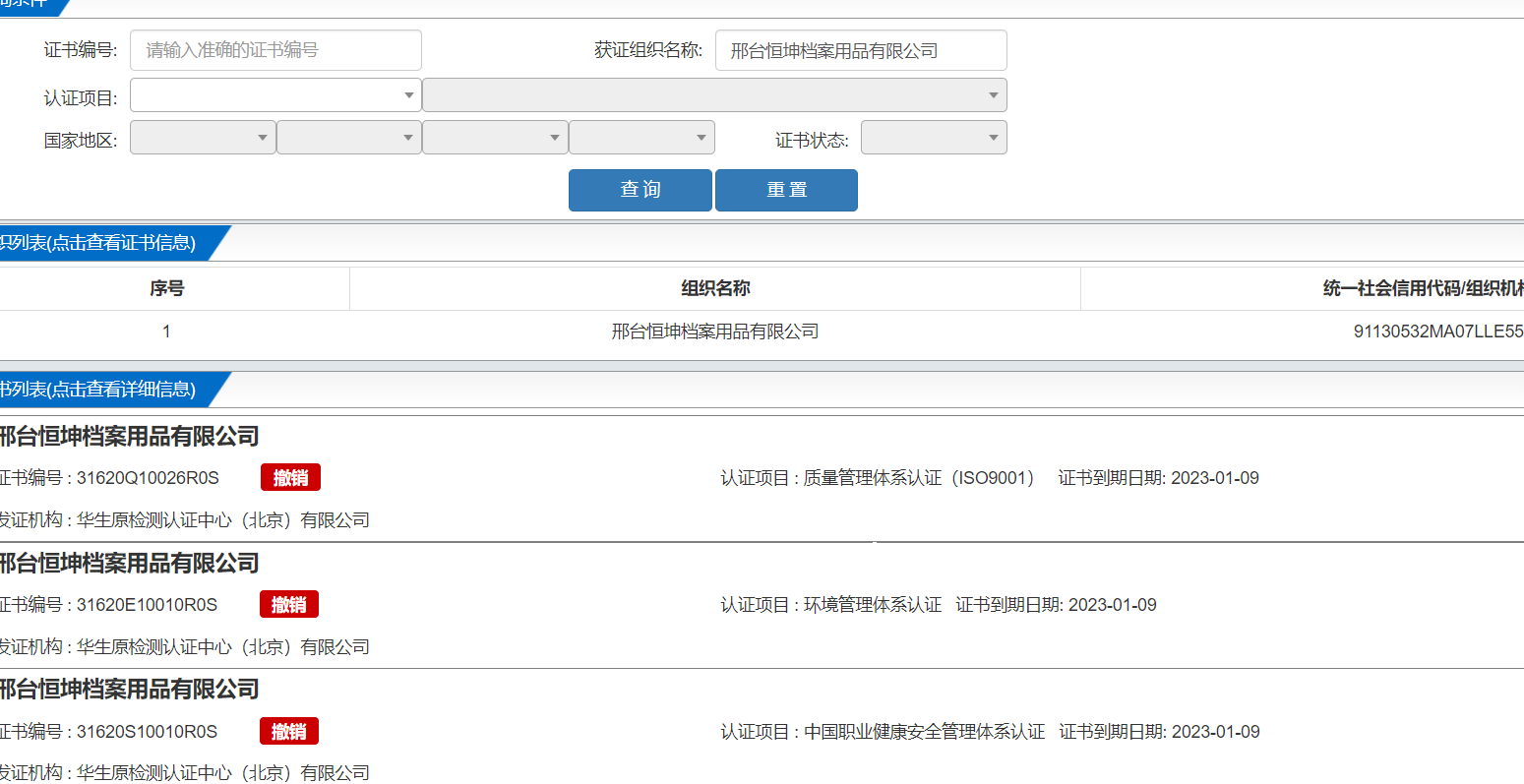The image size is (1524, 784).
Task: Click company heading above certificate 31620S10010R0S
Action: 129,690
